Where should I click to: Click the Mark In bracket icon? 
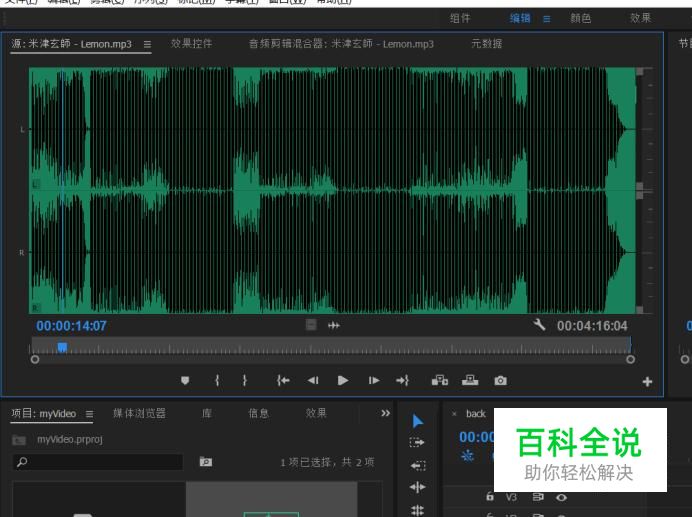click(x=217, y=380)
